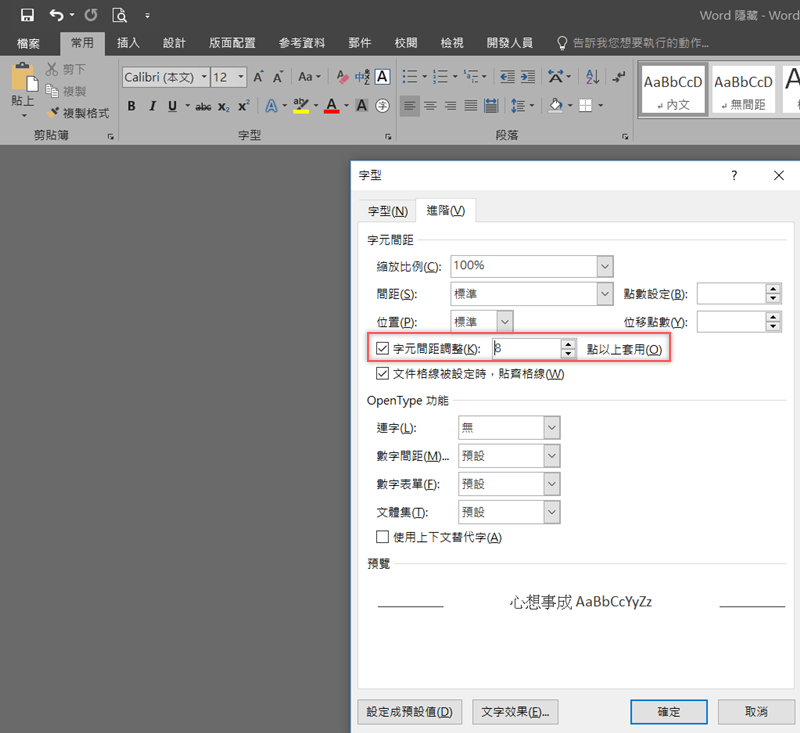Click the Format Painter (複製格式) icon
The image size is (800, 733).
pyautogui.click(x=54, y=113)
